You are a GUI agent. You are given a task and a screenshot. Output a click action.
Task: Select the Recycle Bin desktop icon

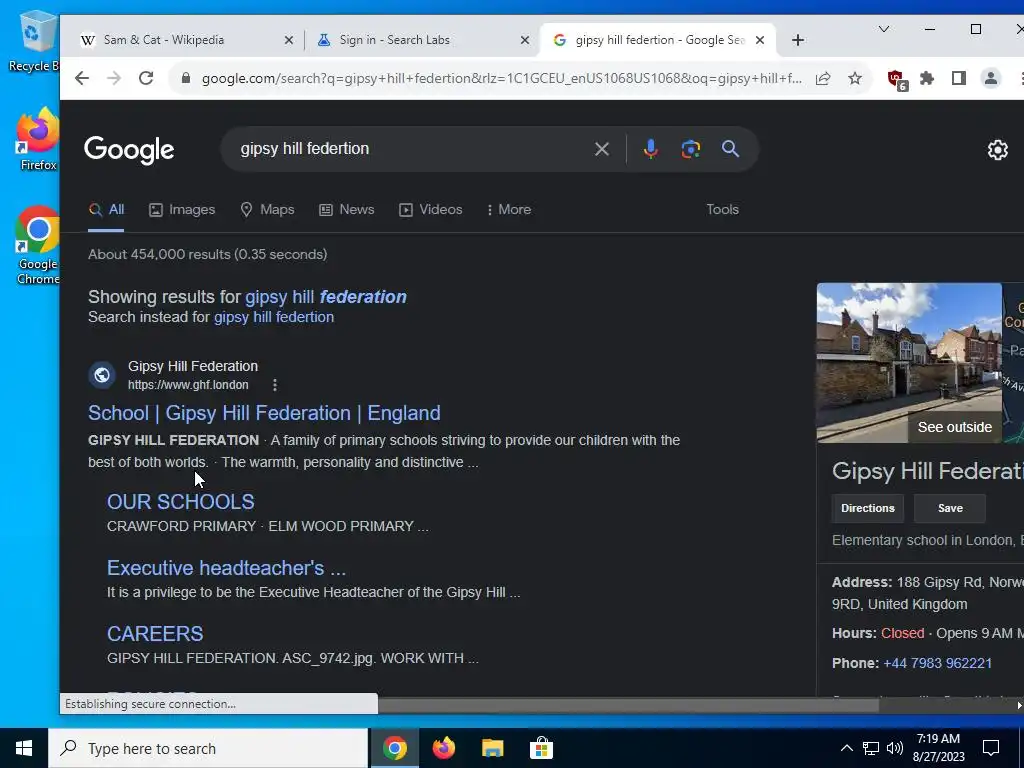coord(33,41)
